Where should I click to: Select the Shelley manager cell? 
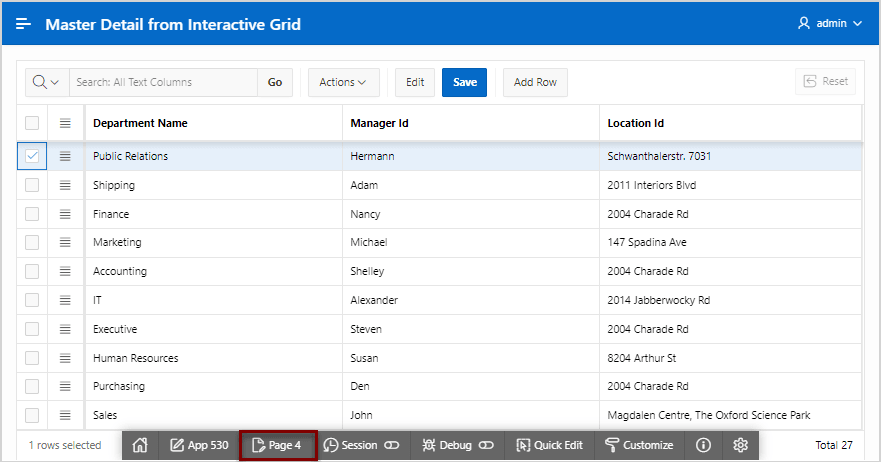(471, 271)
